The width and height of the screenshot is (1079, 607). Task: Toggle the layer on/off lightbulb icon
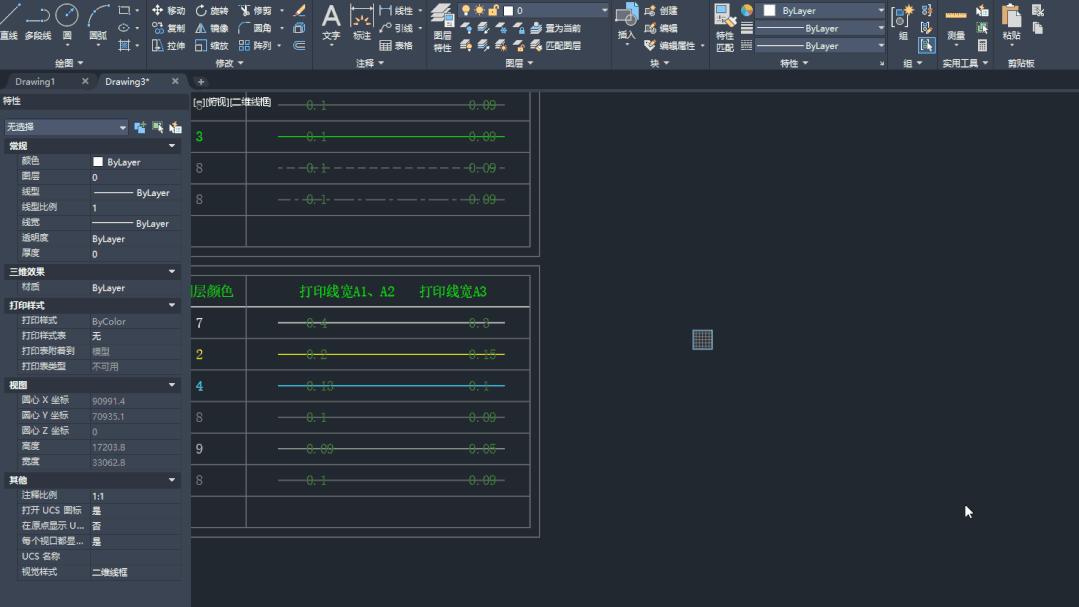click(x=466, y=10)
